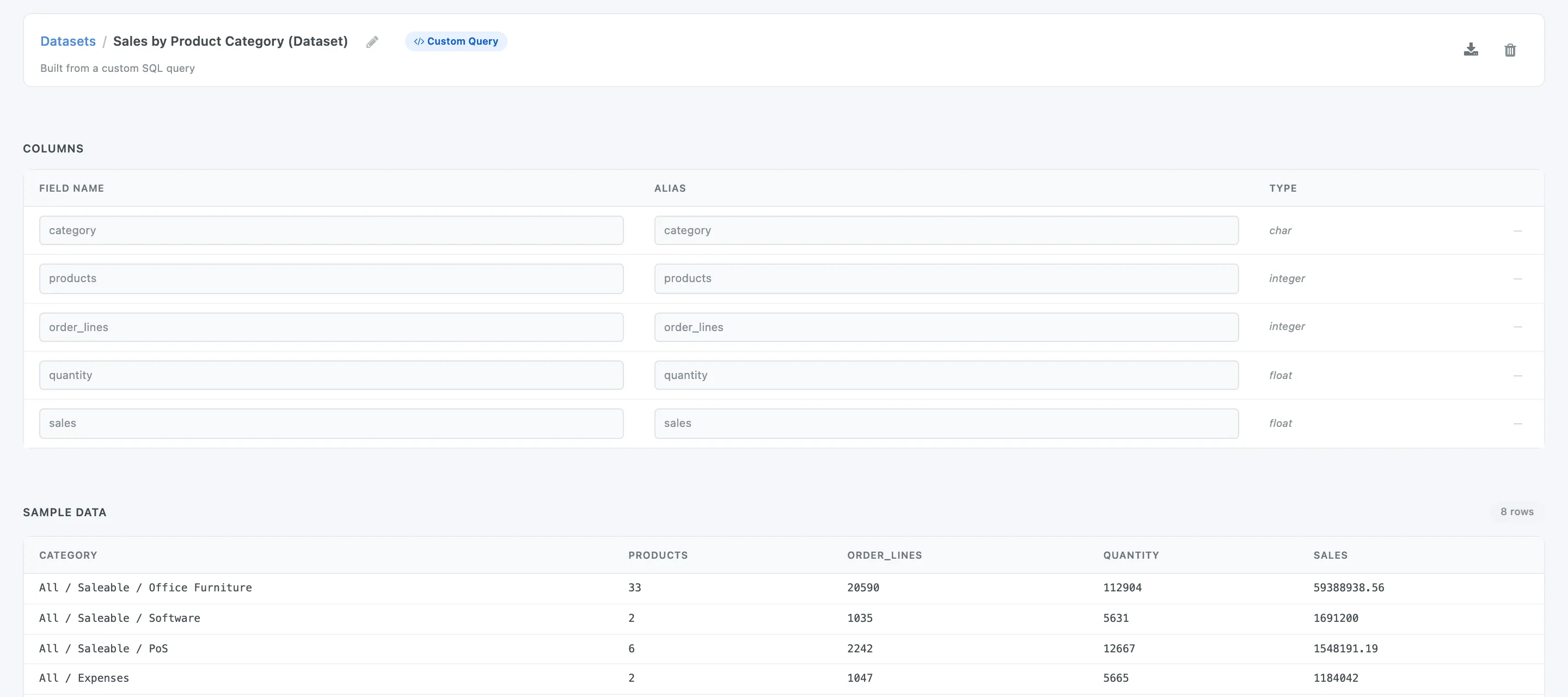
Task: Click the 'char' type label for category
Action: click(1280, 231)
